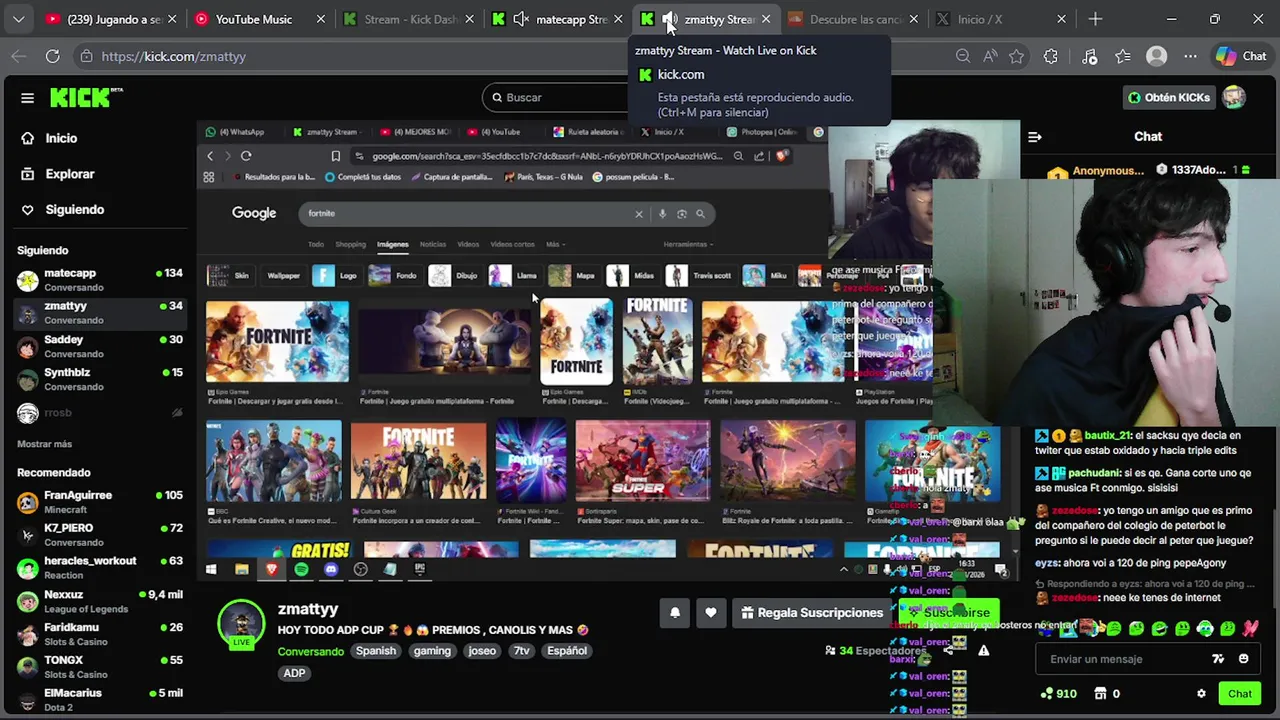Open the chat shop store icon
The width and height of the screenshot is (1280, 720).
1100,694
